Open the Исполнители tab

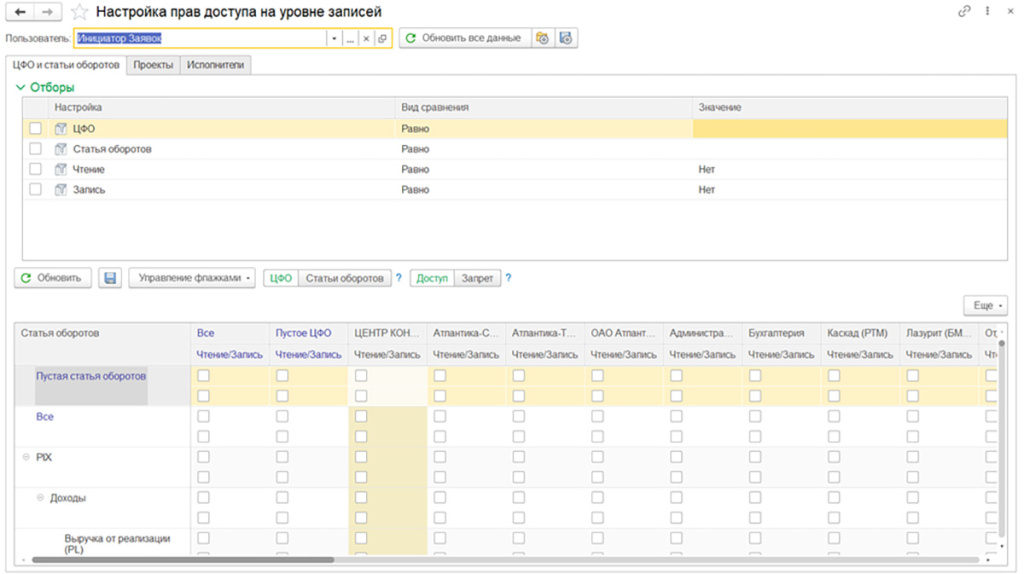pyautogui.click(x=215, y=65)
